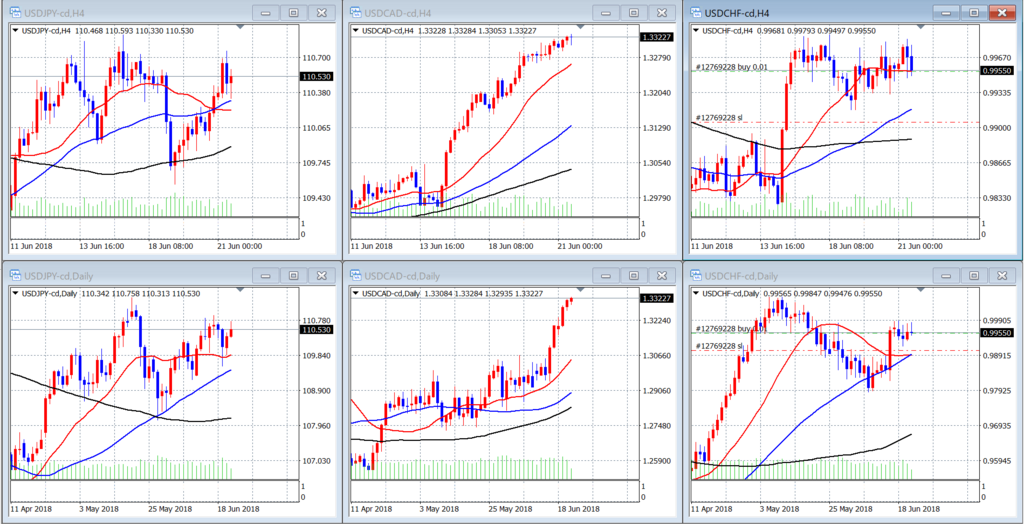Screen dimensions: 1024x524
Task: Minimize the USDCHF-cd,Daily chart window
Action: tap(947, 275)
